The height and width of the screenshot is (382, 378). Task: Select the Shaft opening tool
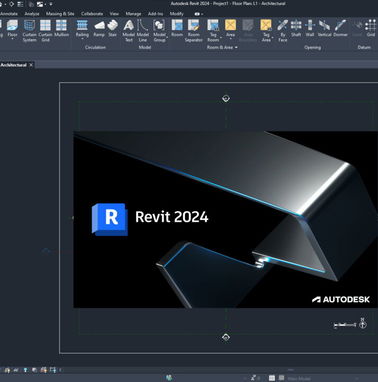click(x=296, y=28)
